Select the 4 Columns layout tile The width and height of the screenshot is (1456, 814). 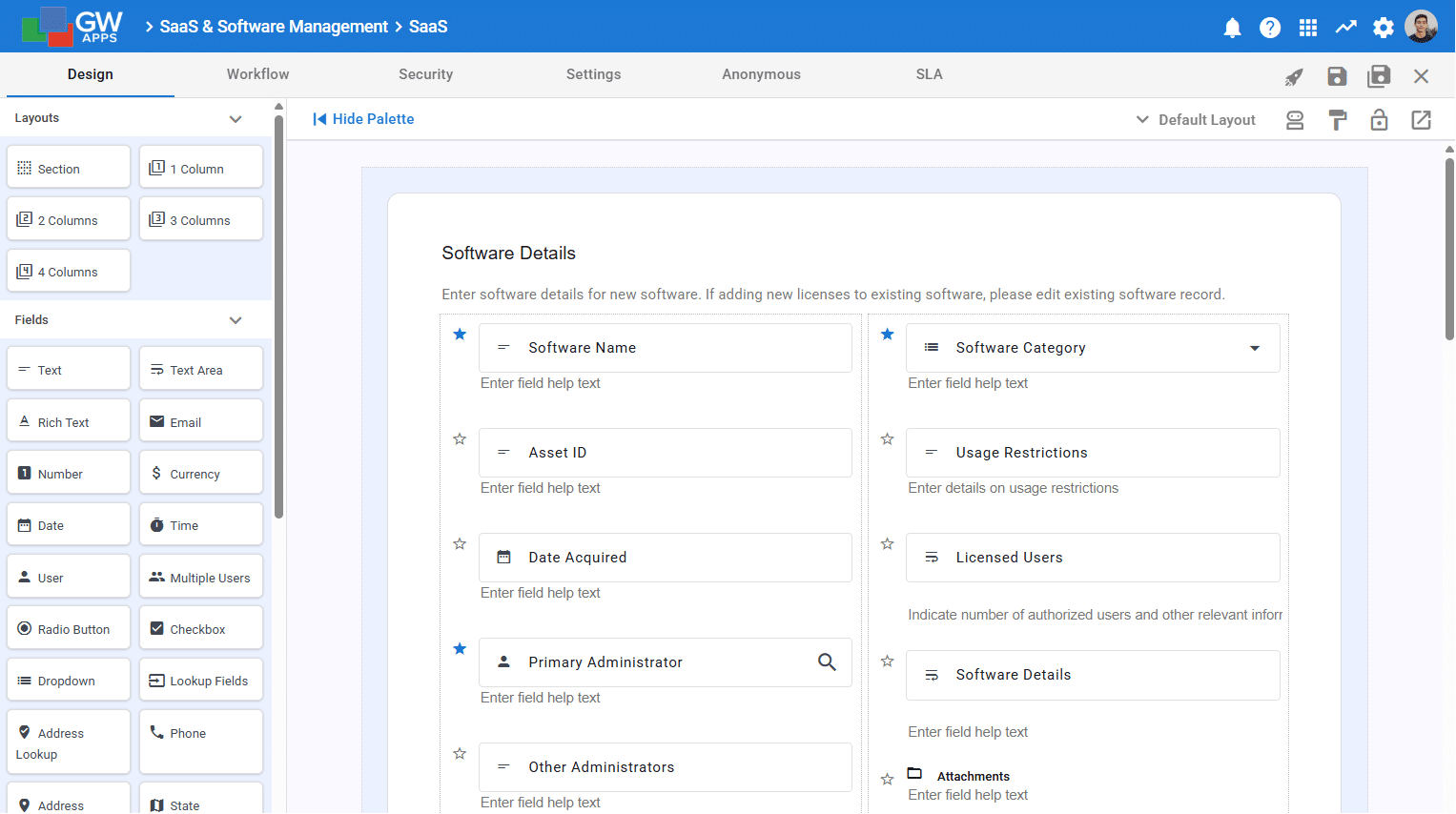tap(69, 271)
